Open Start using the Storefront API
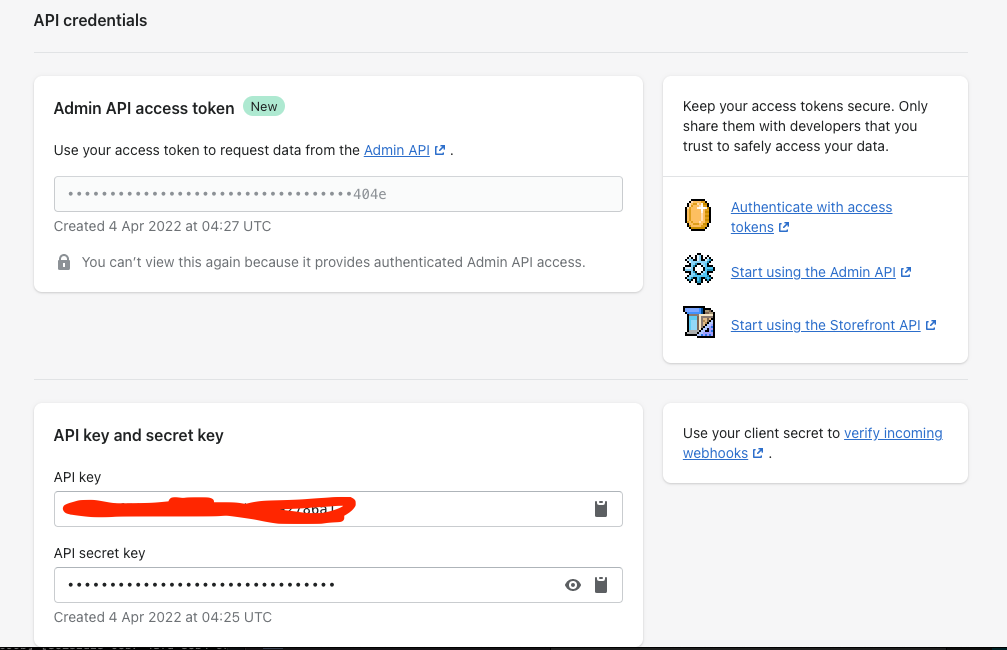The image size is (1007, 650). click(x=825, y=324)
